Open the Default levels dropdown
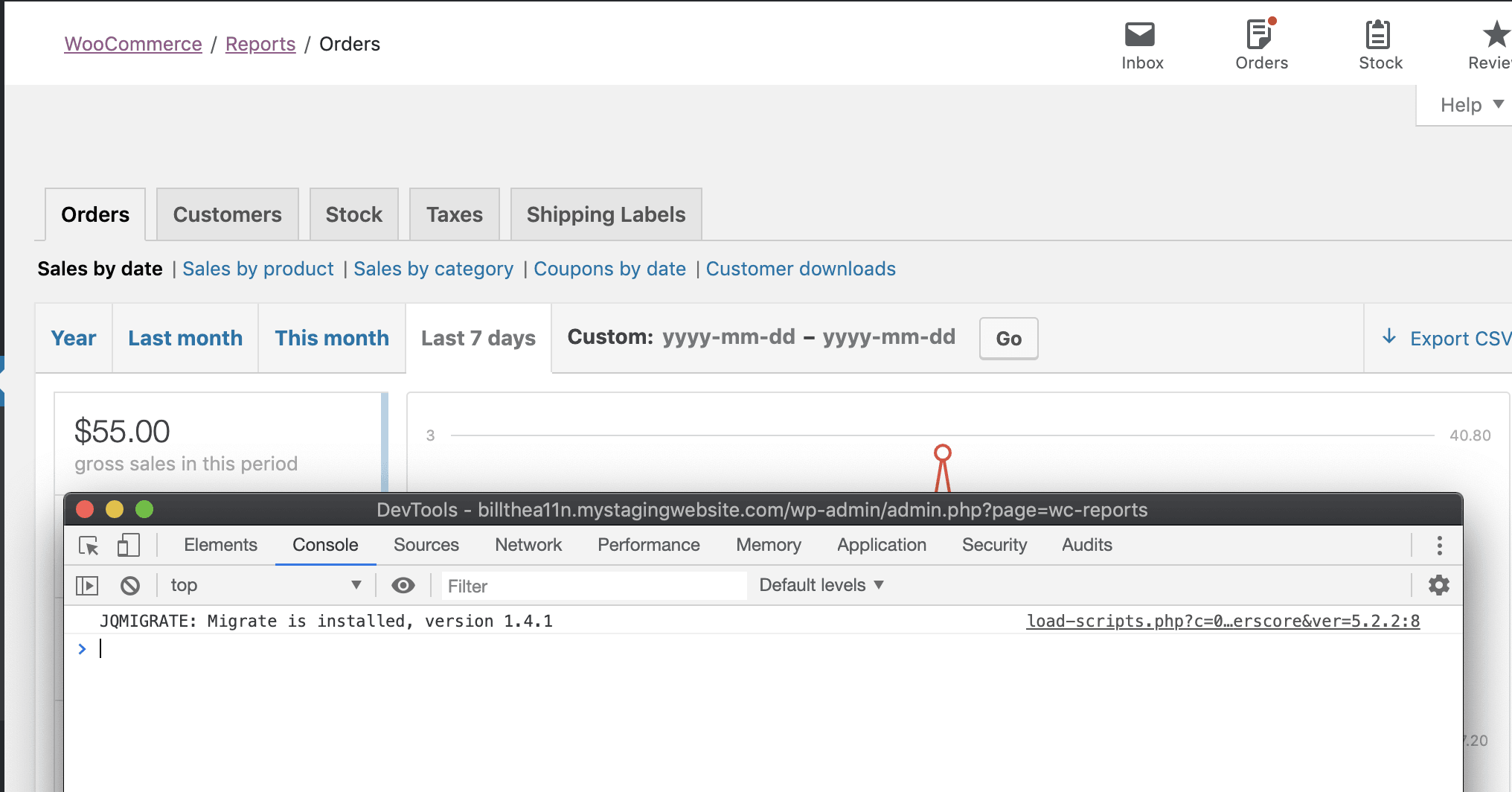Viewport: 1512px width, 792px height. (821, 585)
